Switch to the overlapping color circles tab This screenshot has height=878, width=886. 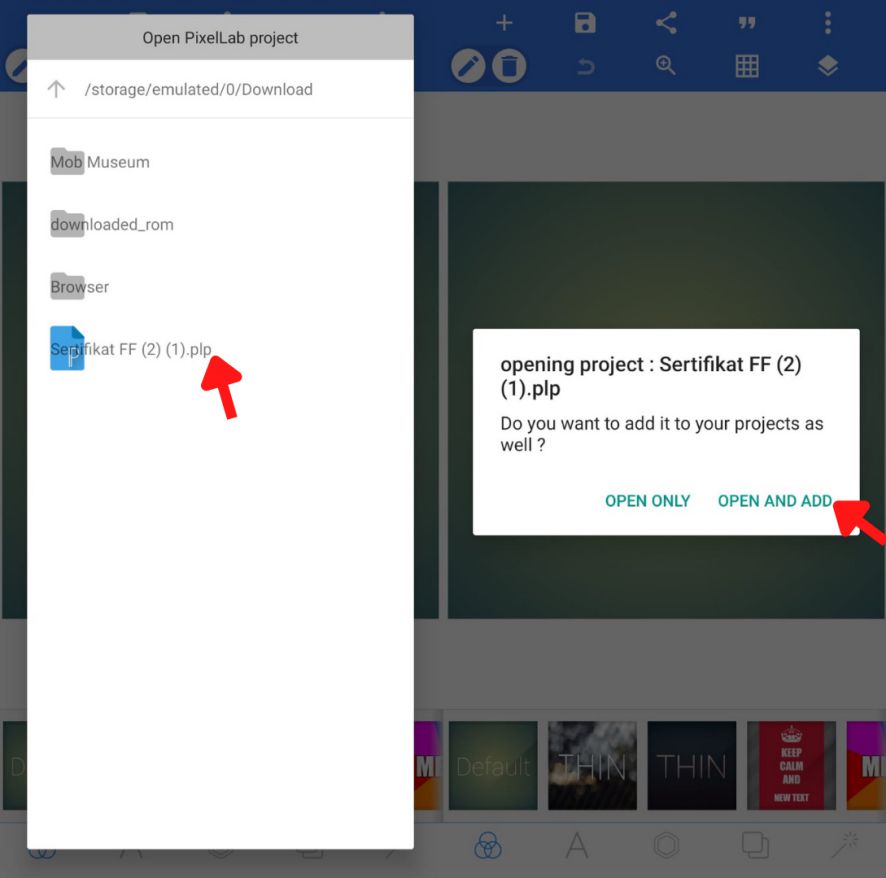click(x=488, y=846)
